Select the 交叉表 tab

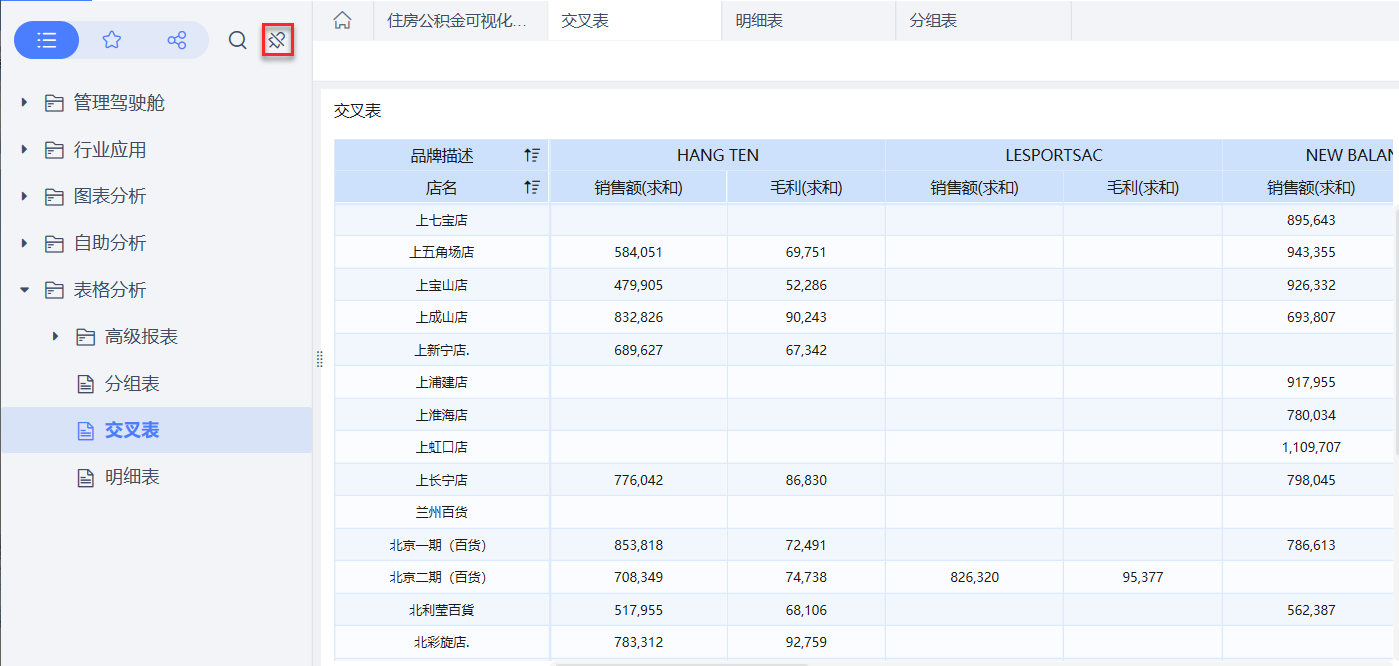[635, 20]
